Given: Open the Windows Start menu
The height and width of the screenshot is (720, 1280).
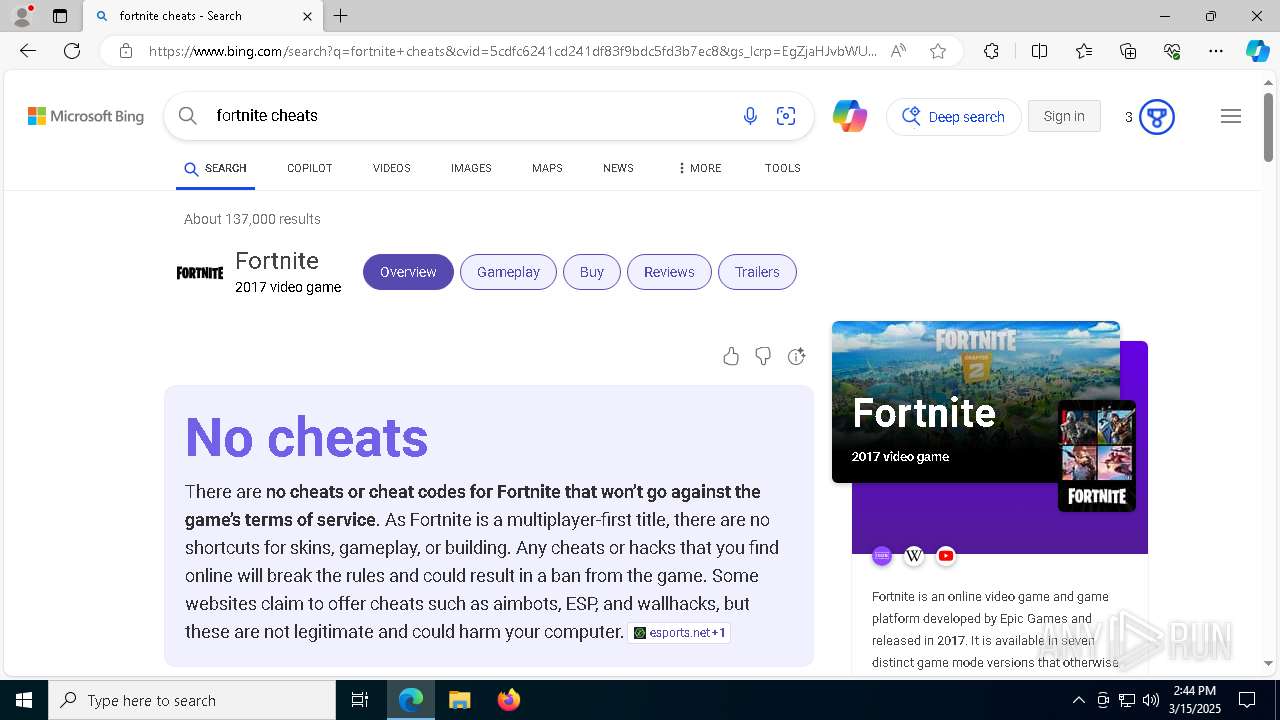Looking at the screenshot, I should [24, 700].
